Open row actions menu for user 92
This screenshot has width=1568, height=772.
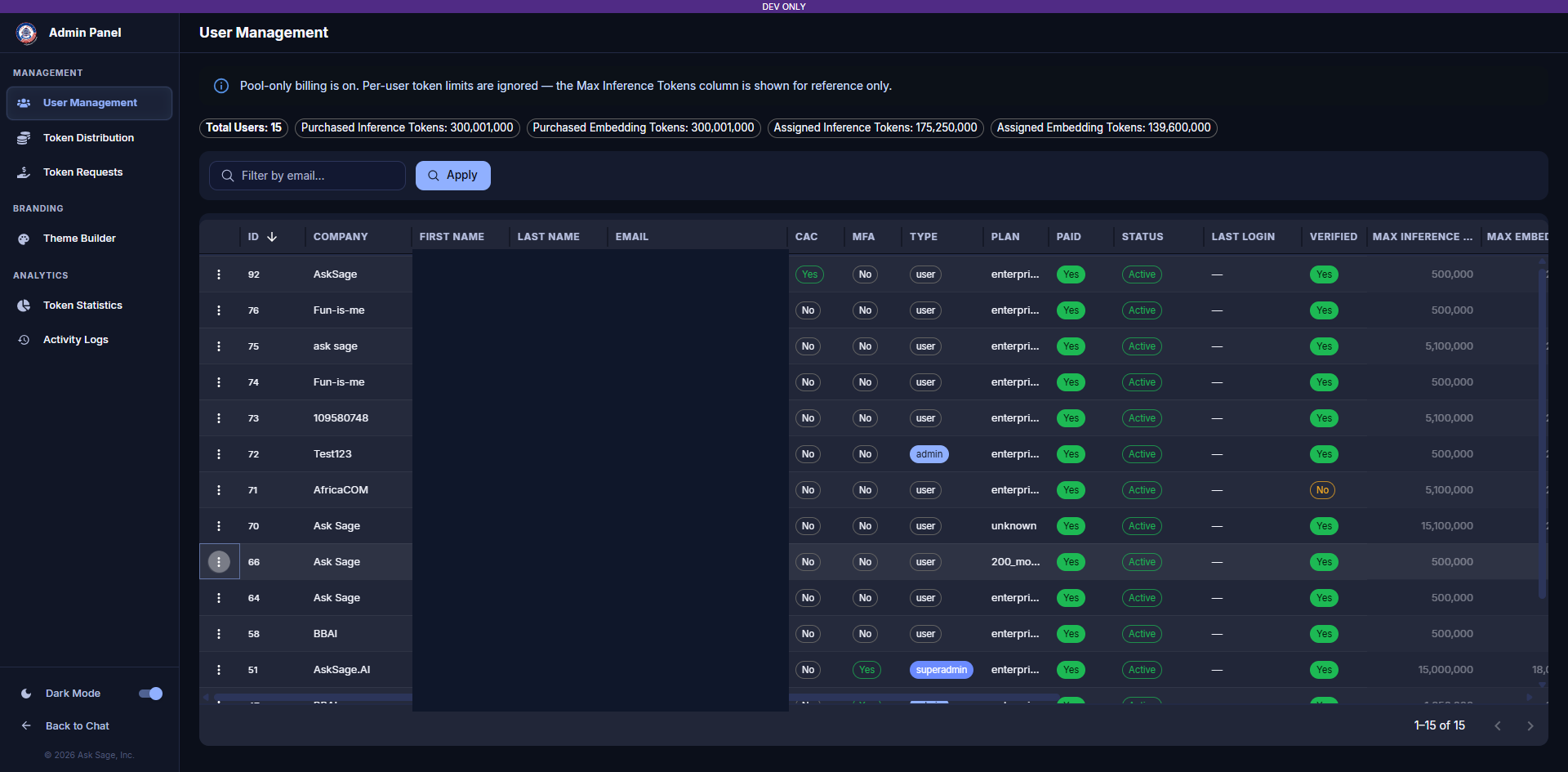click(219, 274)
